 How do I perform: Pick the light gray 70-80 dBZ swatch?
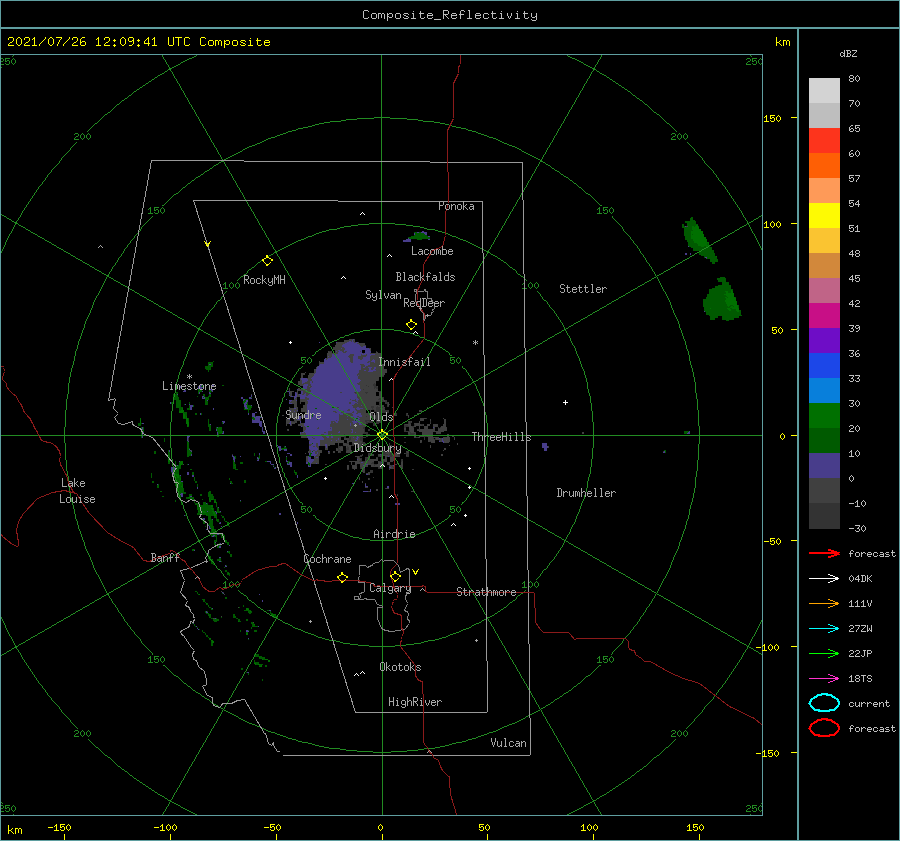point(824,91)
